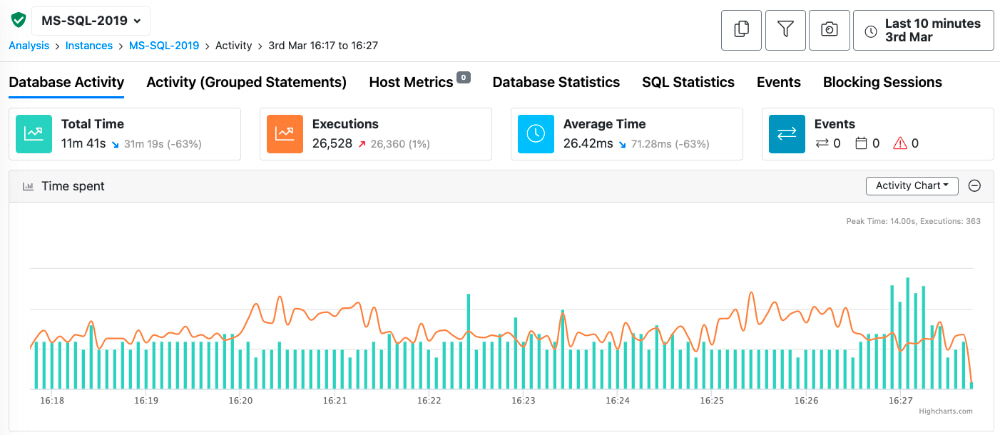Click the Events arrows tile icon

click(x=786, y=134)
